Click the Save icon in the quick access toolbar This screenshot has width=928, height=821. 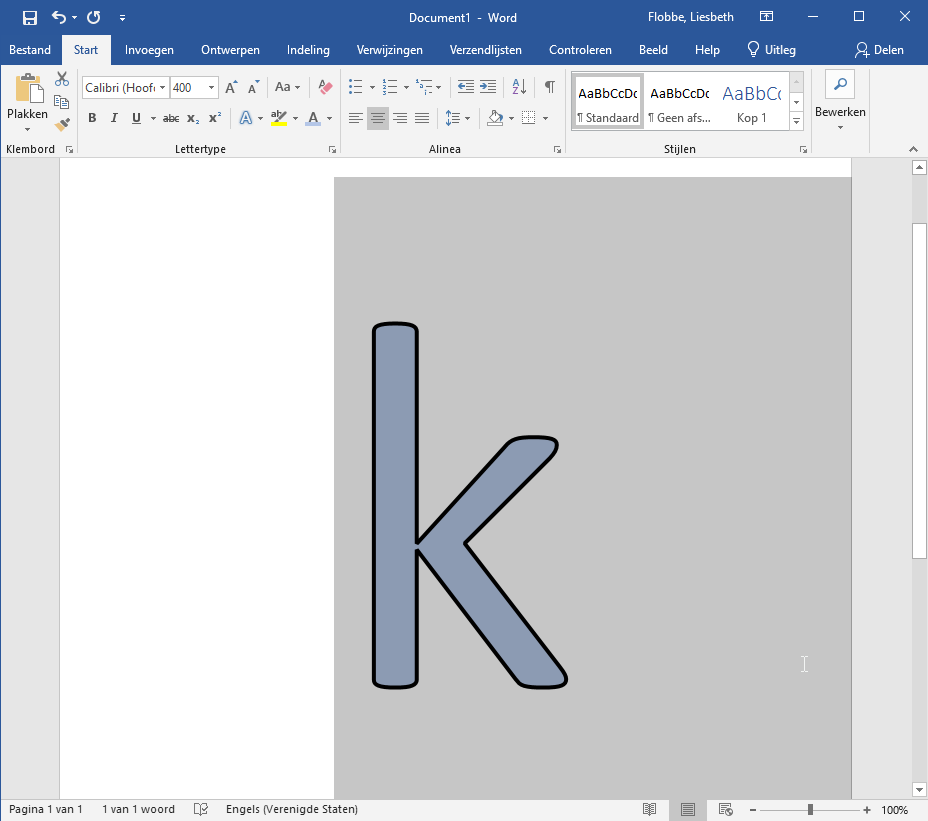pyautogui.click(x=30, y=18)
